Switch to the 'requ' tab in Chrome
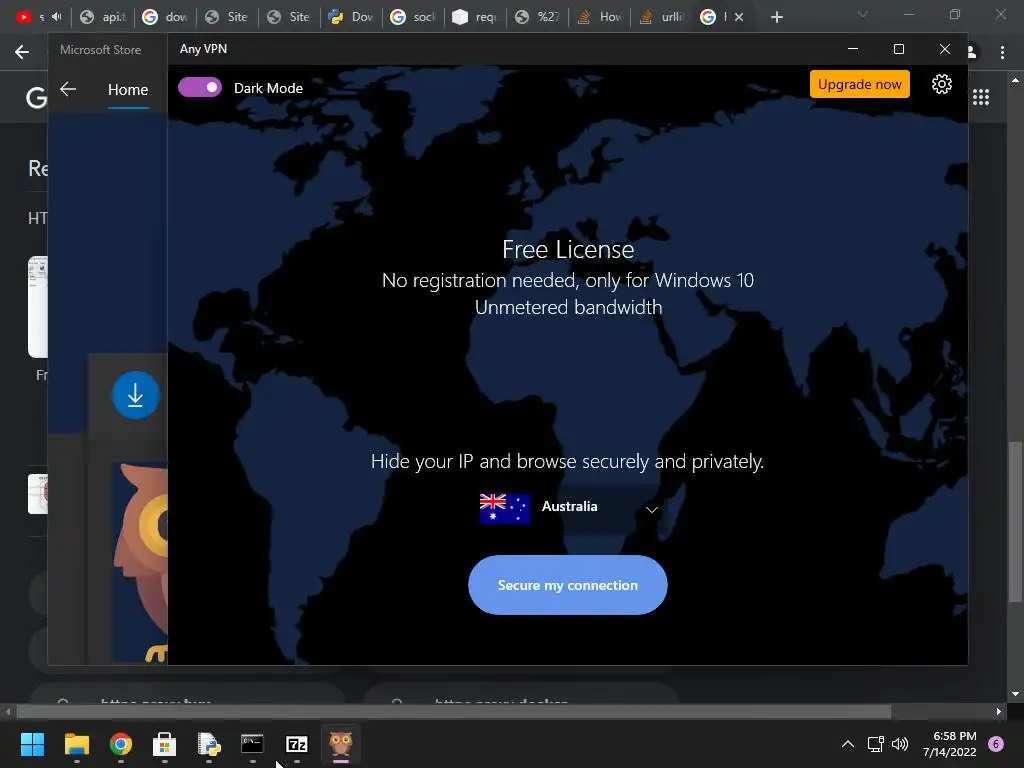Image resolution: width=1024 pixels, height=768 pixels. pyautogui.click(x=475, y=17)
